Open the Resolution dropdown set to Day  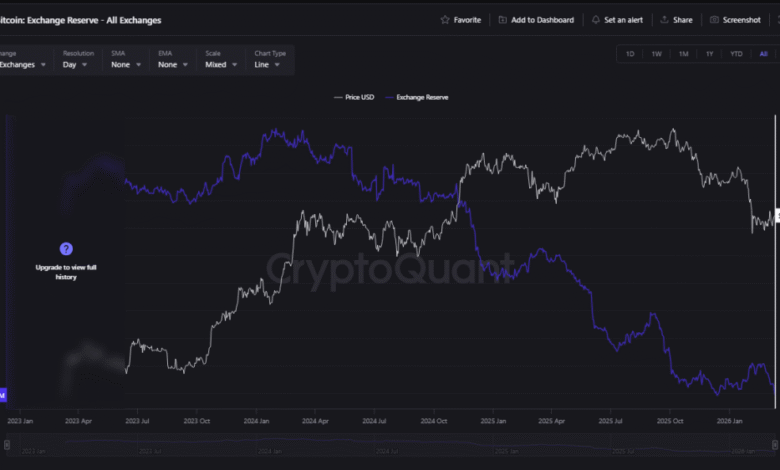76,64
